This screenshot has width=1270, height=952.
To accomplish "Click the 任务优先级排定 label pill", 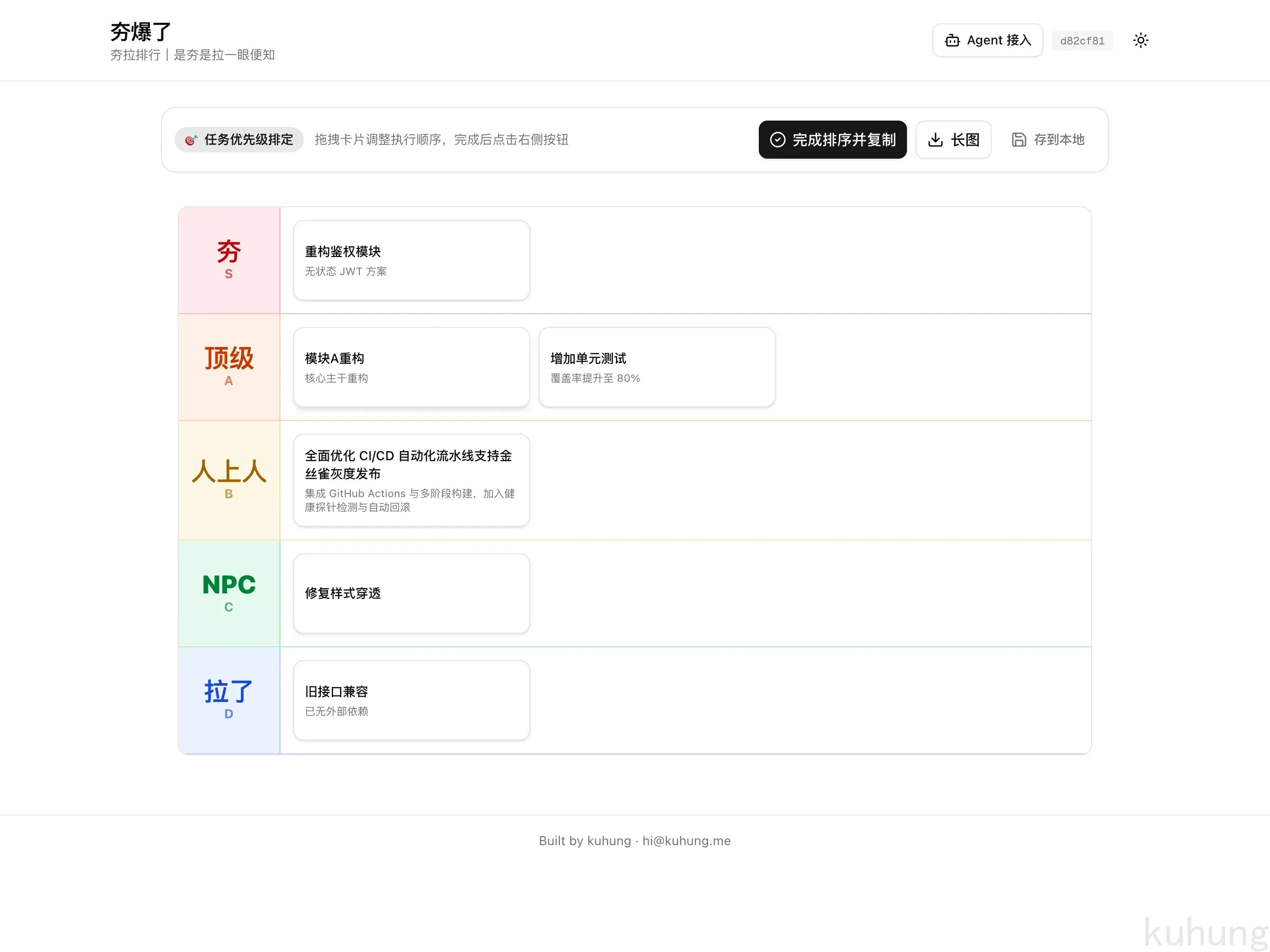I will 239,140.
